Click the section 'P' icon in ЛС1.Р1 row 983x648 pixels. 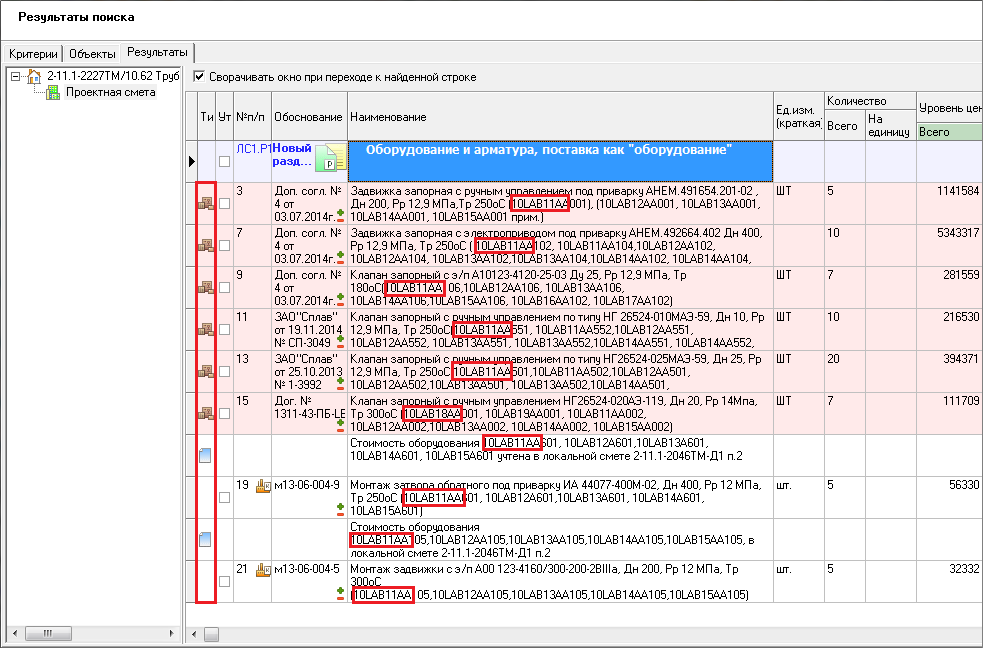point(330,158)
